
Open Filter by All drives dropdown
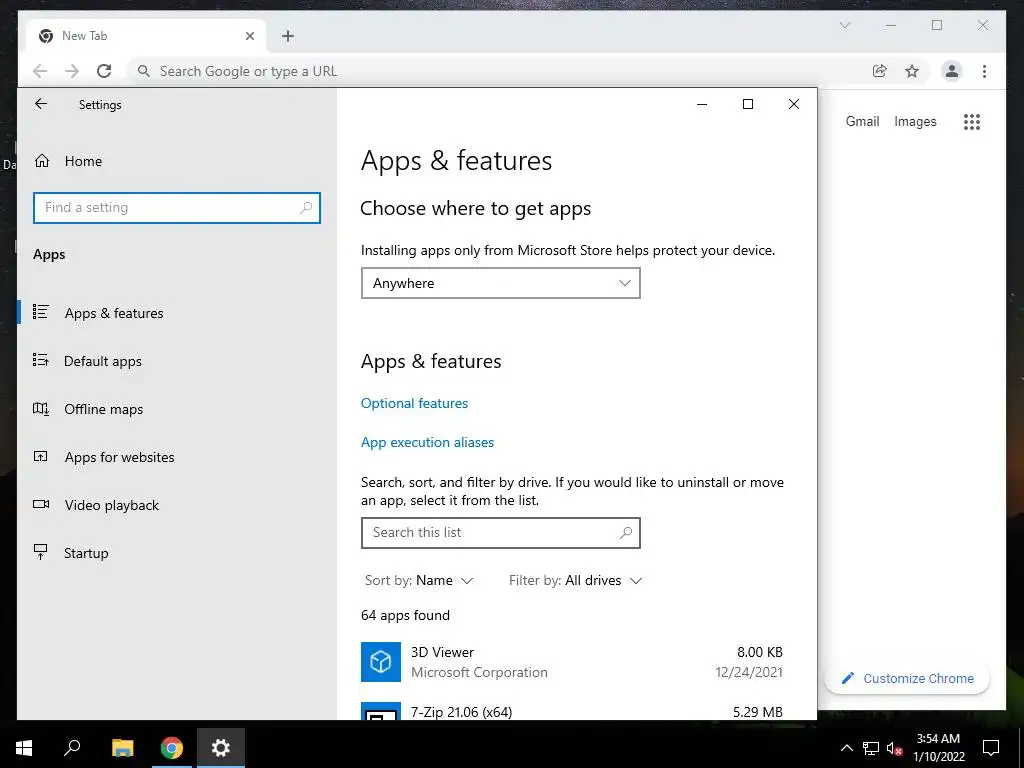[x=575, y=581]
